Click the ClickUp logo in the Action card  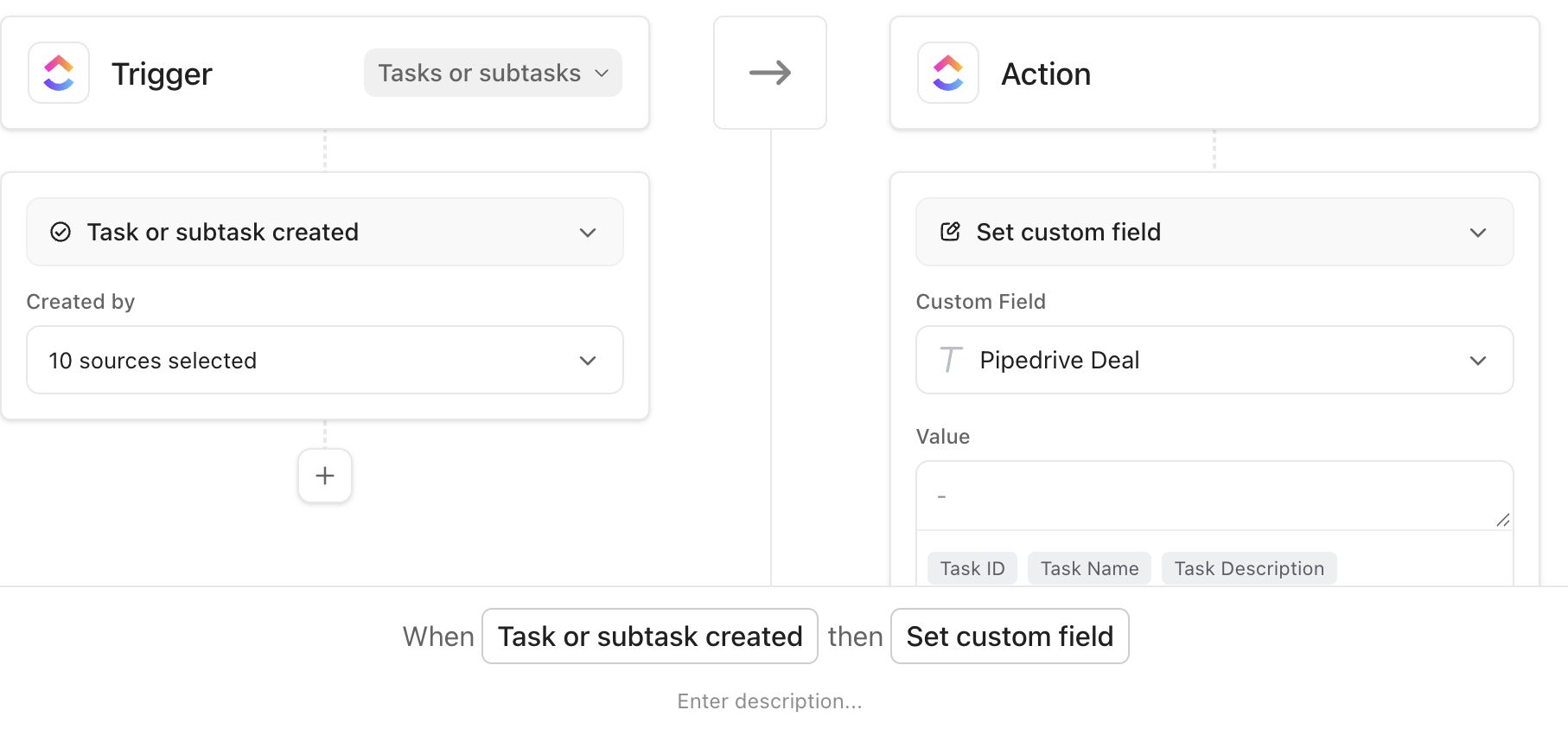947,74
